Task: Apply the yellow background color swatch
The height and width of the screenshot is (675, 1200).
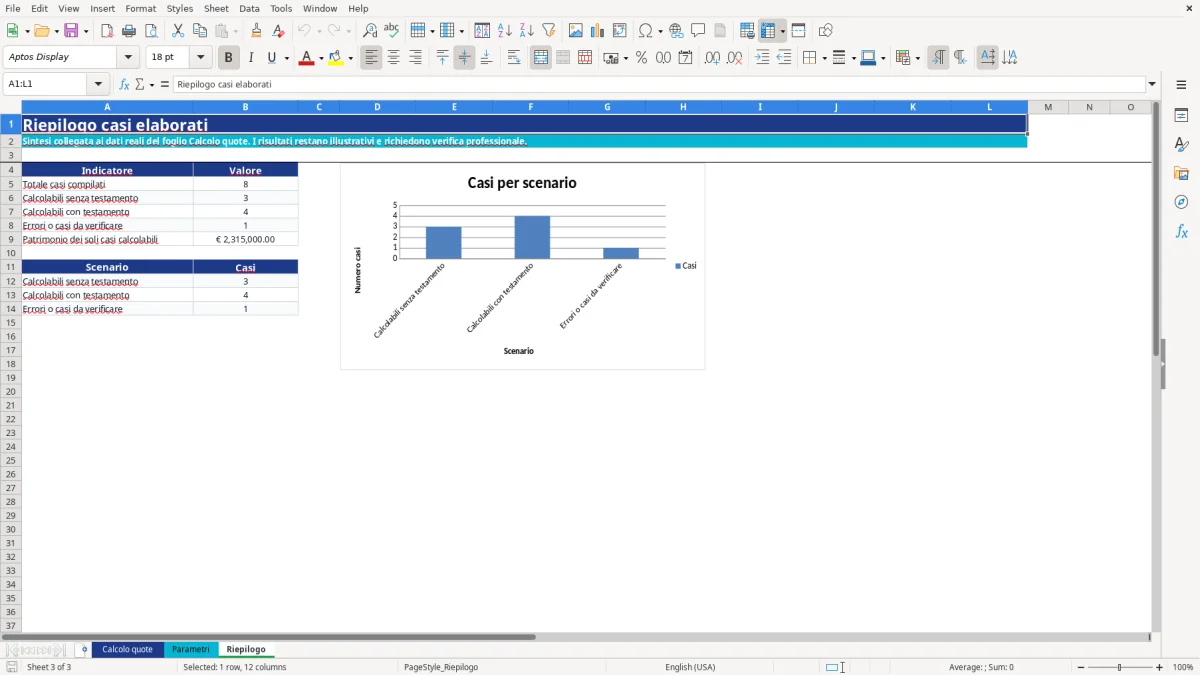Action: point(336,58)
